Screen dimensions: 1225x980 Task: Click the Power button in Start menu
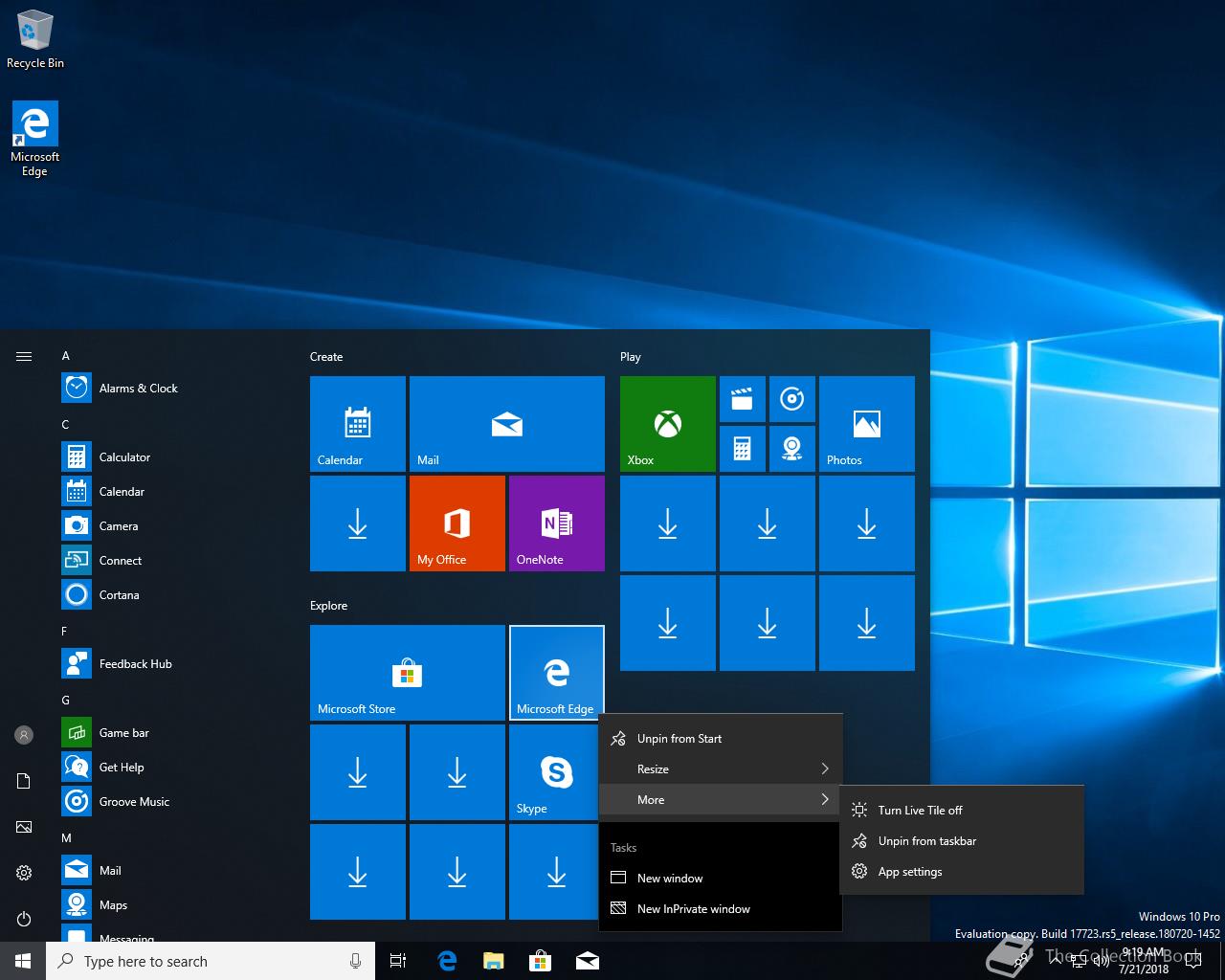point(24,919)
